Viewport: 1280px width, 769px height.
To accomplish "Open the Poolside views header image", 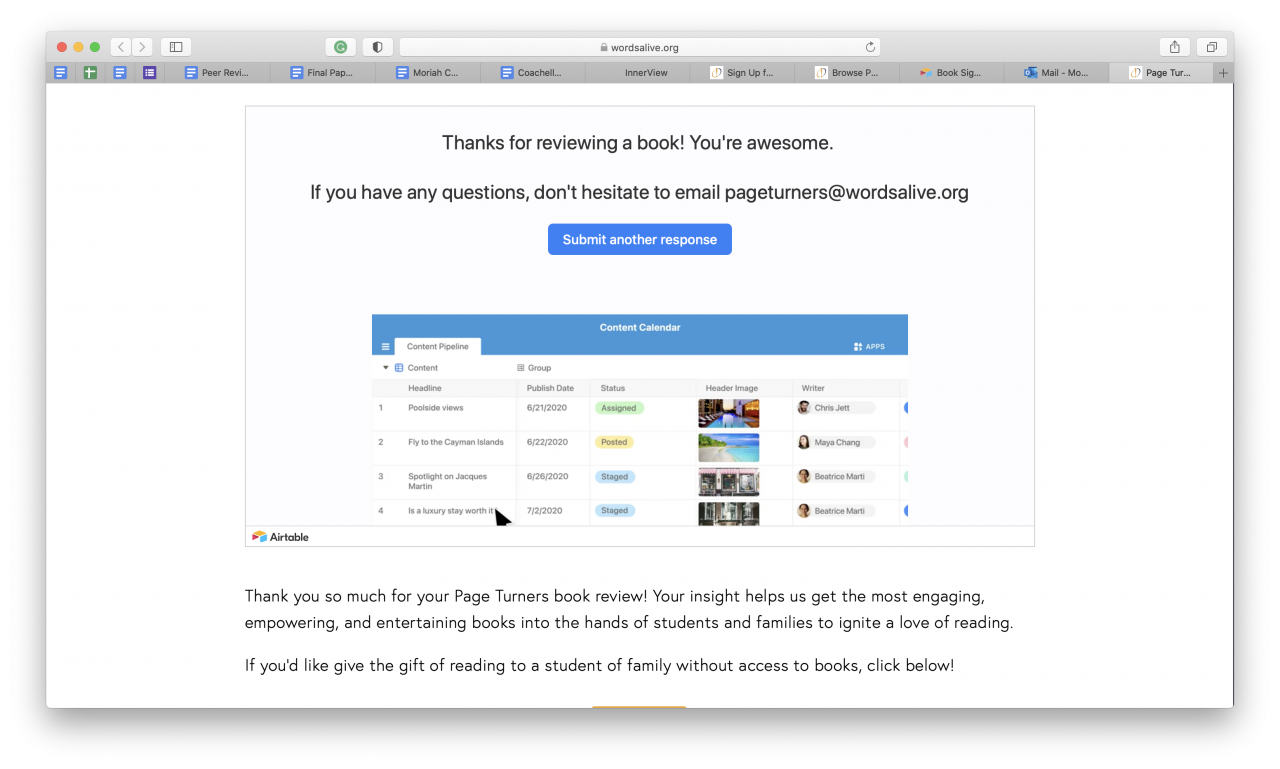I will pyautogui.click(x=729, y=413).
